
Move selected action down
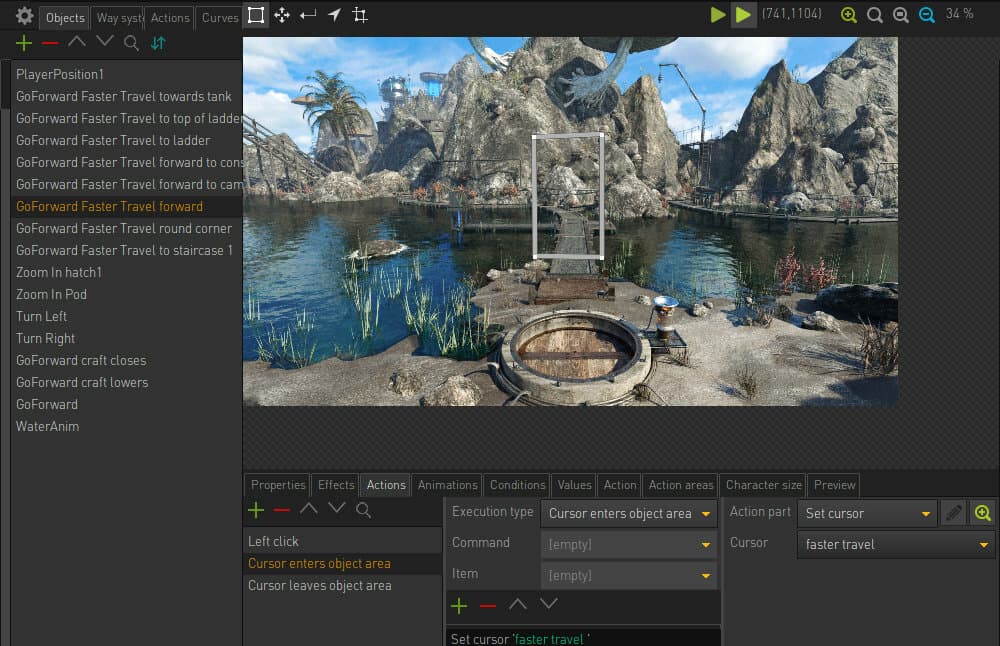(337, 508)
